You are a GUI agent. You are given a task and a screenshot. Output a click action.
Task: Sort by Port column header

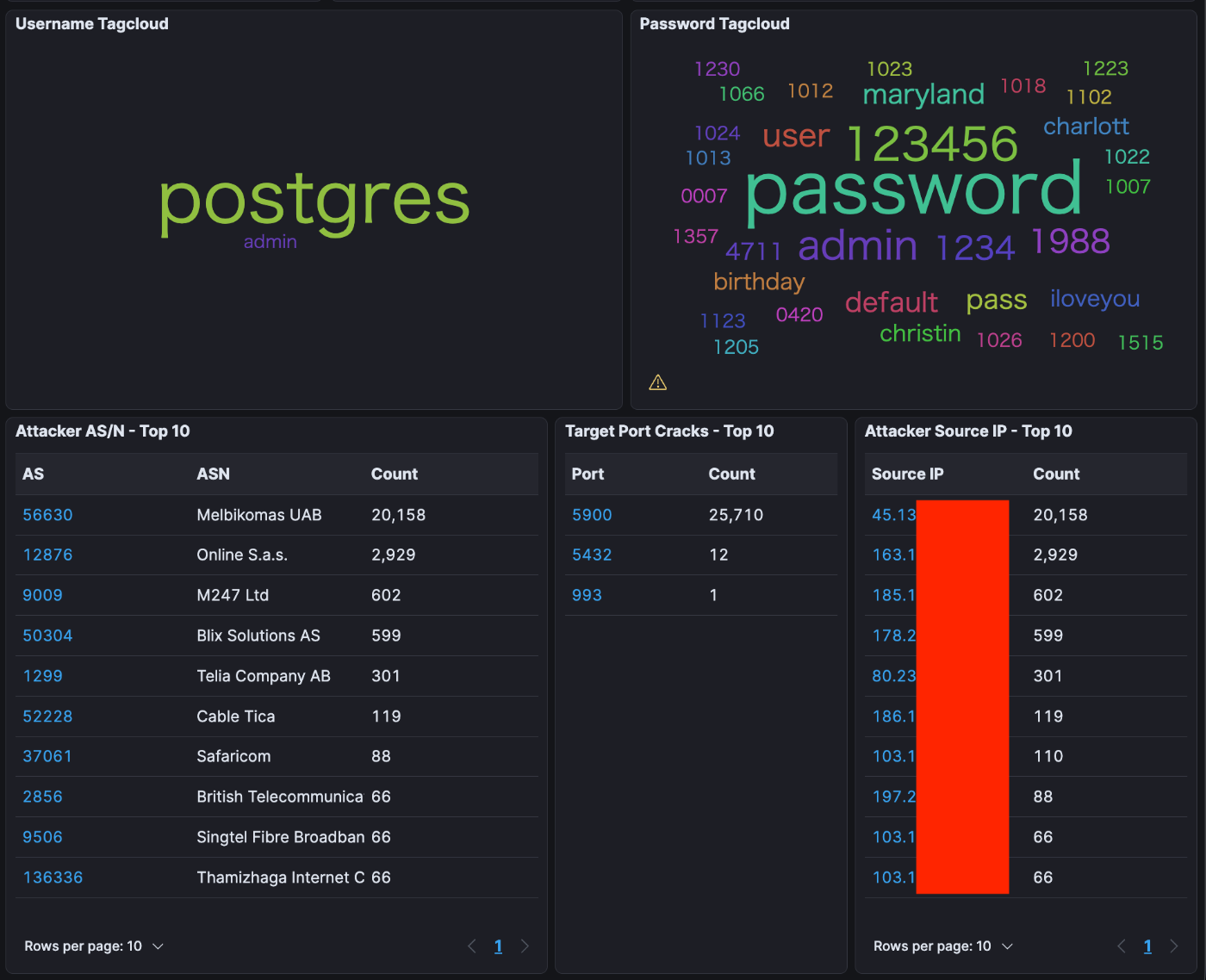point(587,474)
